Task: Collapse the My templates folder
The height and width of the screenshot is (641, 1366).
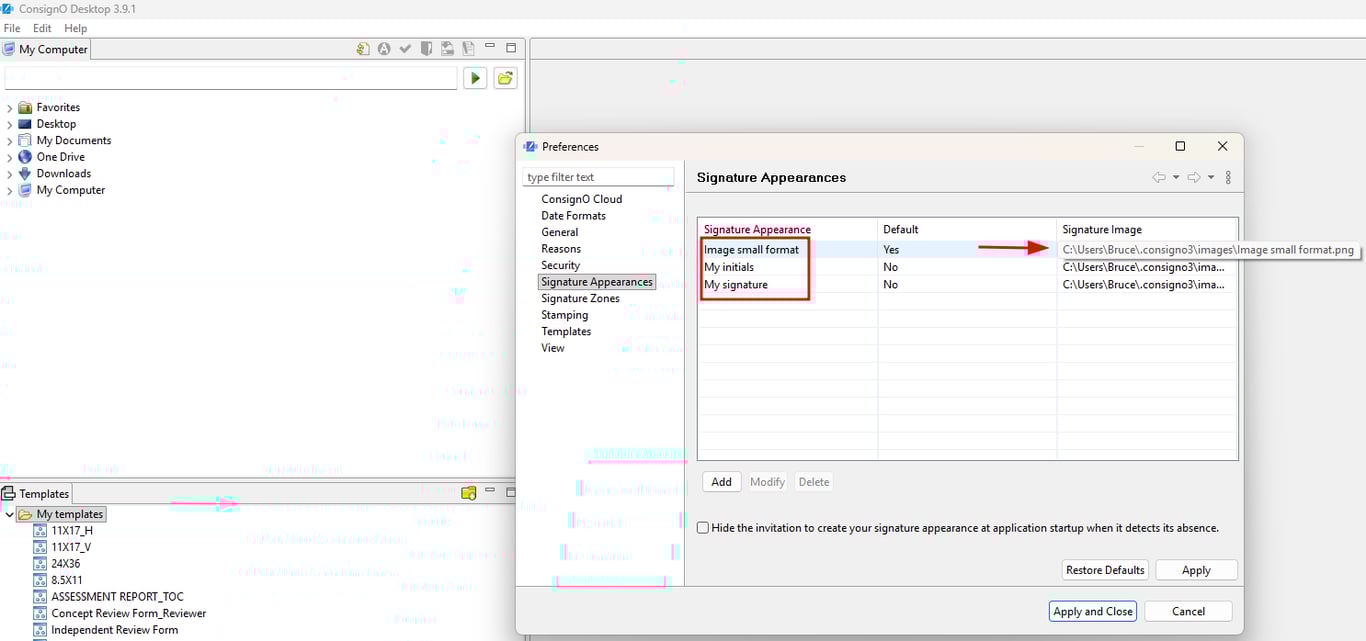Action: point(10,515)
